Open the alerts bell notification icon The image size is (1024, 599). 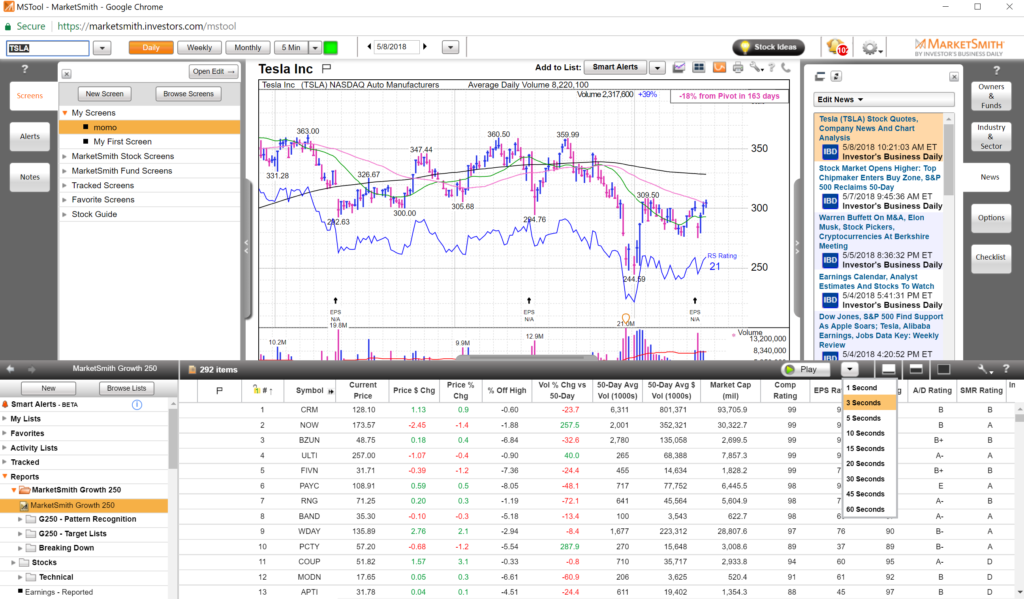point(837,47)
